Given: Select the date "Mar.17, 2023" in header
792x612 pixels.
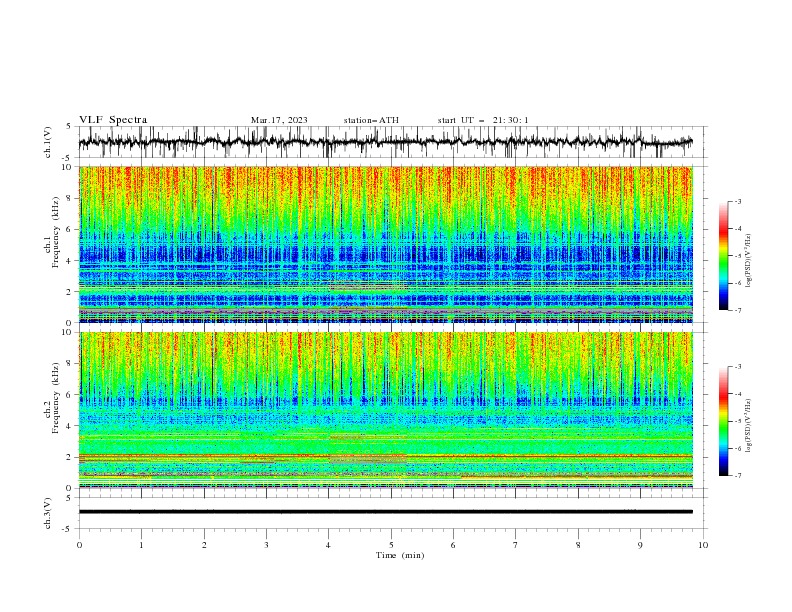Looking at the screenshot, I should (x=279, y=120).
